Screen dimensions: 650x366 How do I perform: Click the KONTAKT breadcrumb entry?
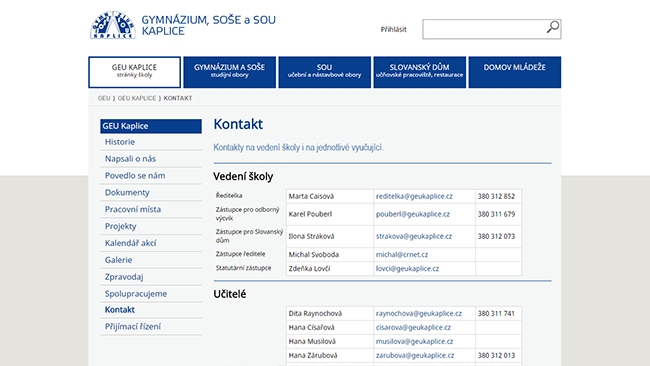click(177, 98)
